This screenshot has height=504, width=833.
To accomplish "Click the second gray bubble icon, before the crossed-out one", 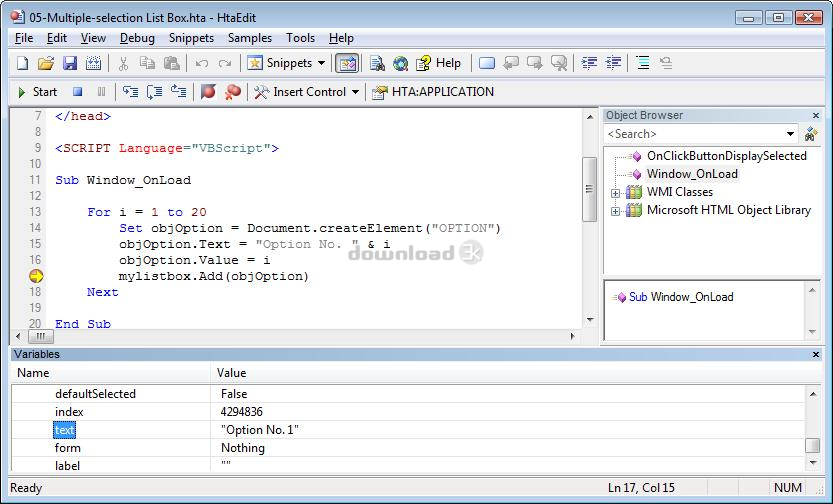I will pos(534,63).
